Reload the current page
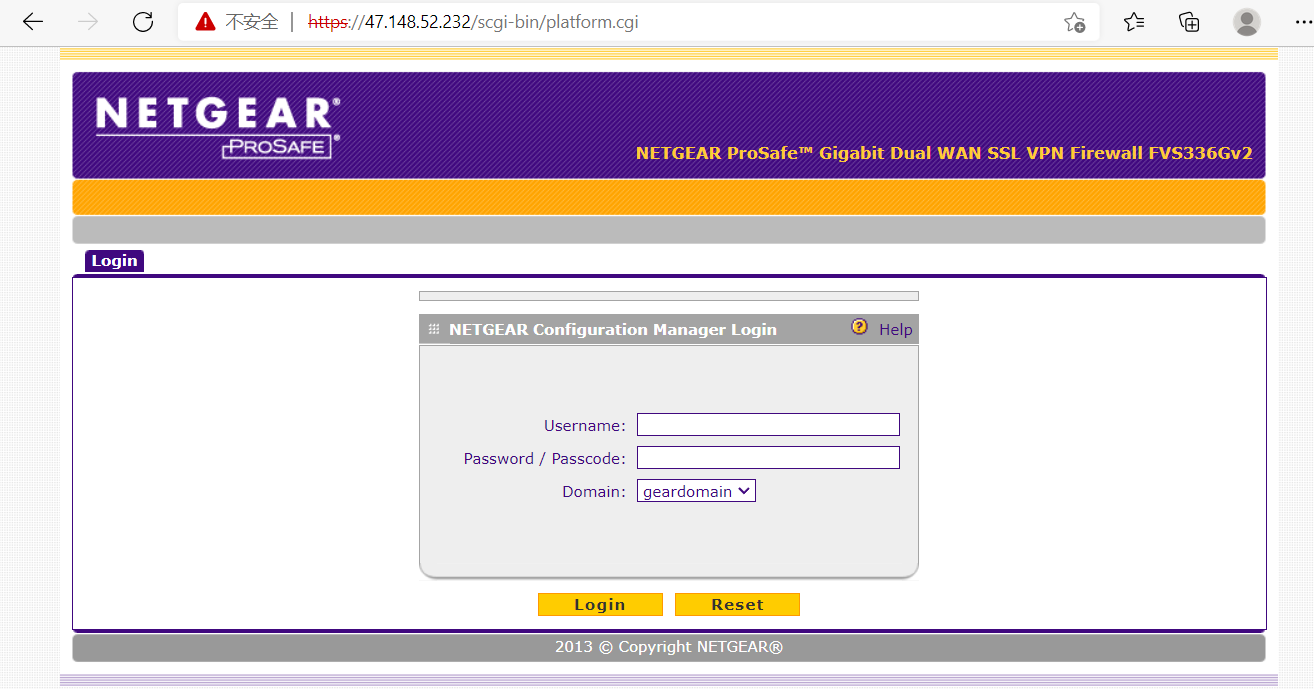Screen dimensions: 1314x689 [x=143, y=22]
